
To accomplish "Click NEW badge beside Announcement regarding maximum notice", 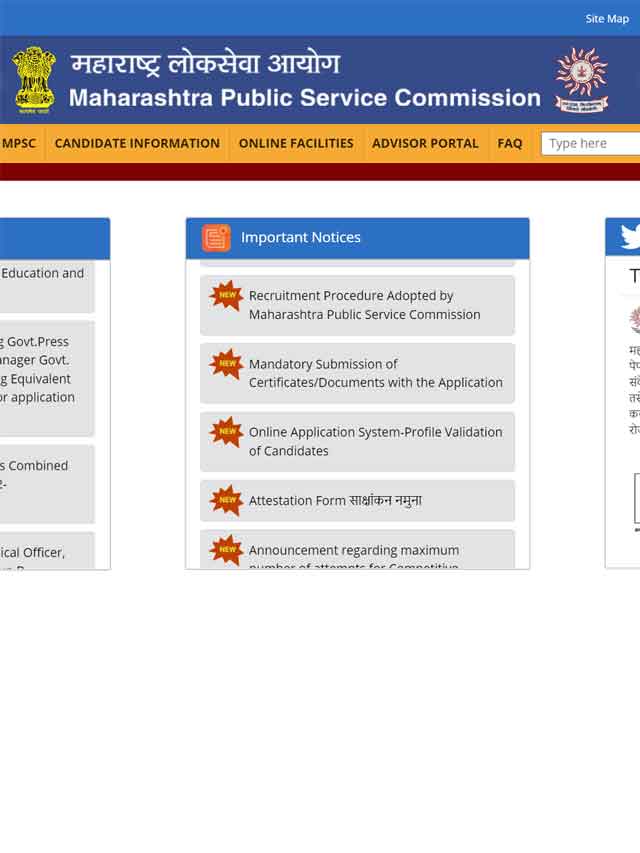I will pyautogui.click(x=226, y=550).
